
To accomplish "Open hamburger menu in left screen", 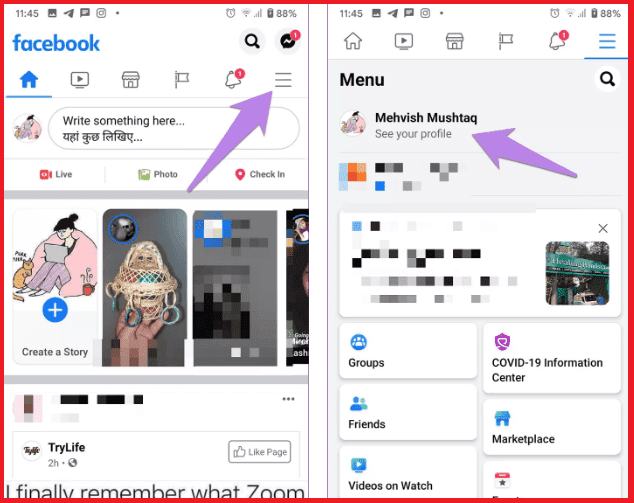I will click(283, 80).
